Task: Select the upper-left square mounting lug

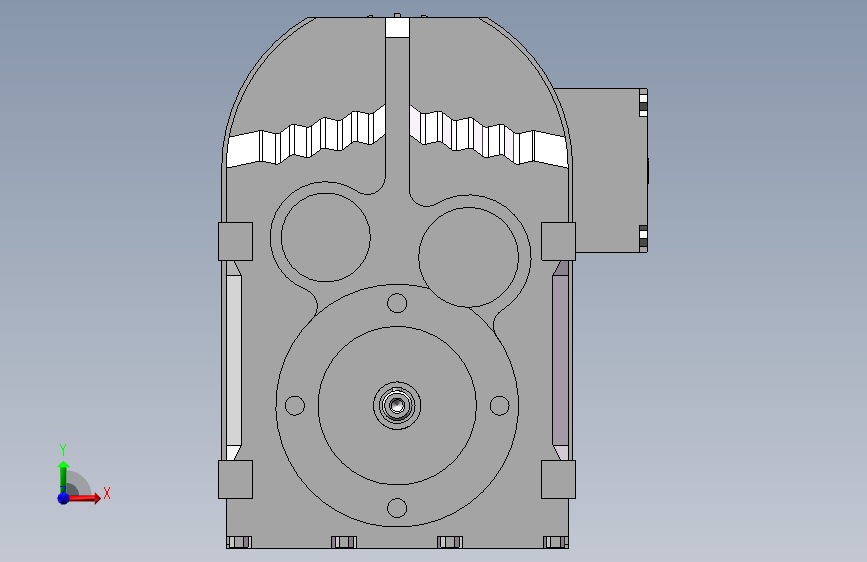Action: pos(236,241)
